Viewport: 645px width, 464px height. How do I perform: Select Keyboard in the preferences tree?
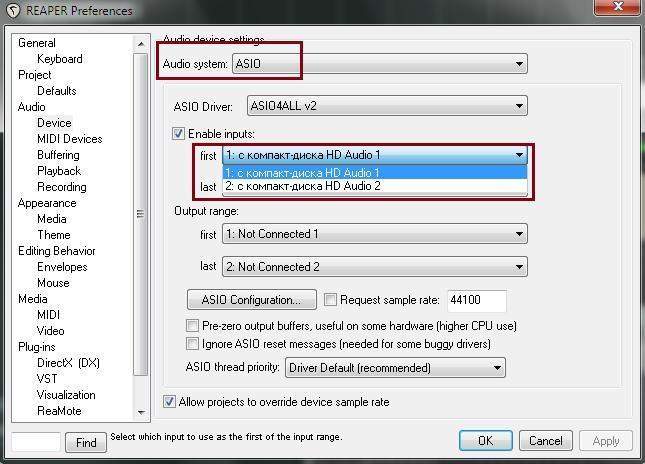[60, 59]
